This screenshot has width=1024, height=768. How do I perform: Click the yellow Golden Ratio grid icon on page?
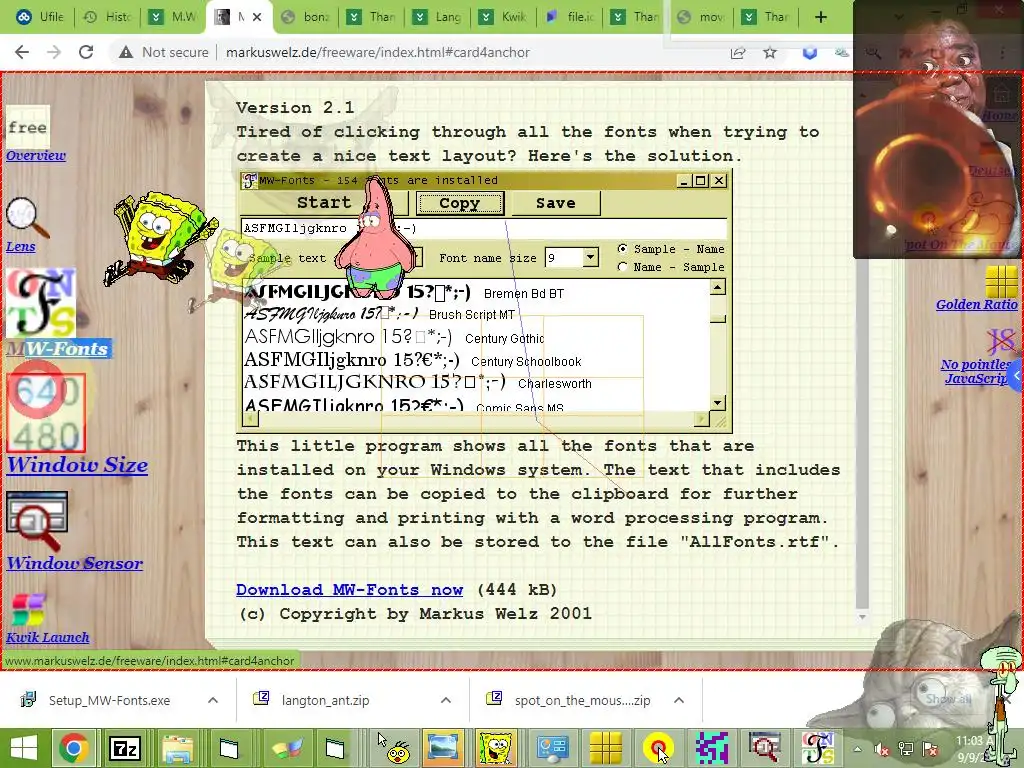[1002, 281]
